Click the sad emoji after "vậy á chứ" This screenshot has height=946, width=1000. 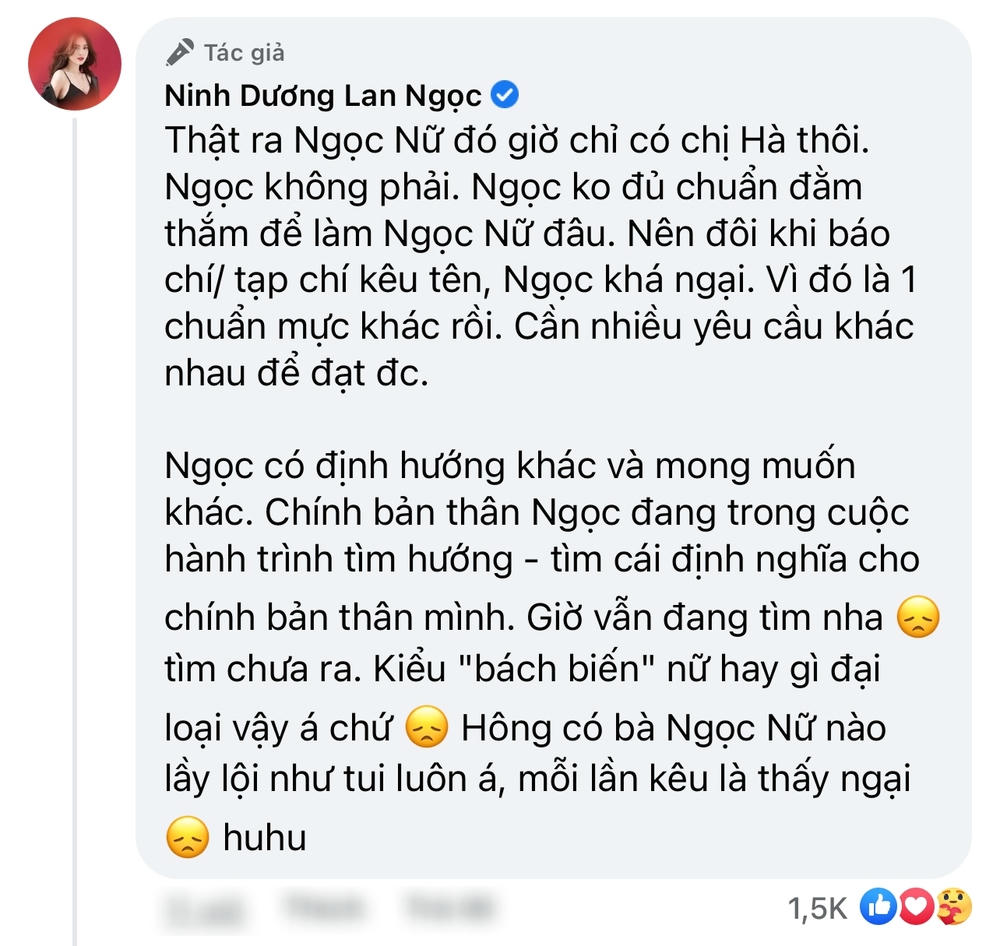[x=427, y=727]
